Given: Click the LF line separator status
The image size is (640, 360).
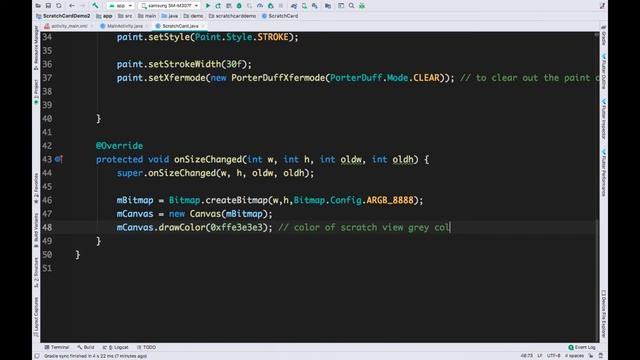Looking at the screenshot, I should (x=540, y=356).
